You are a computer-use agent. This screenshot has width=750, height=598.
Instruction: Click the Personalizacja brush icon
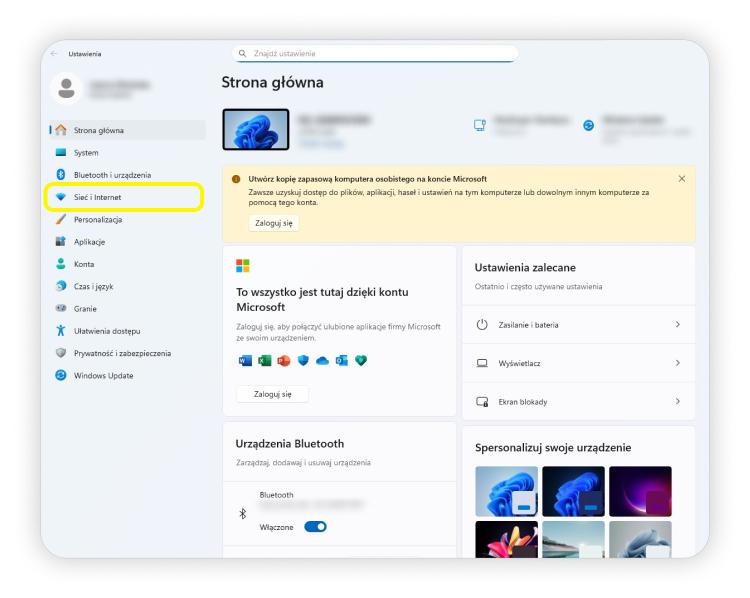61,219
